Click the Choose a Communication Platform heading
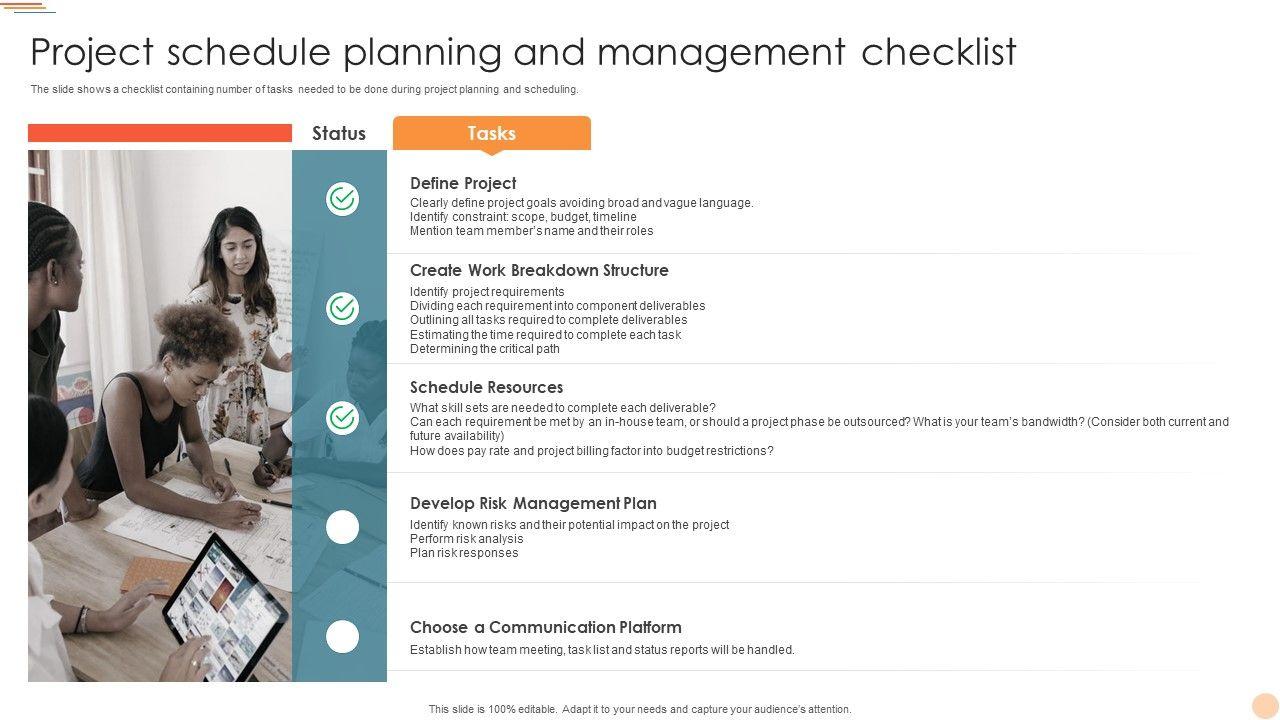Screen dimensions: 1280x720 click(x=546, y=627)
